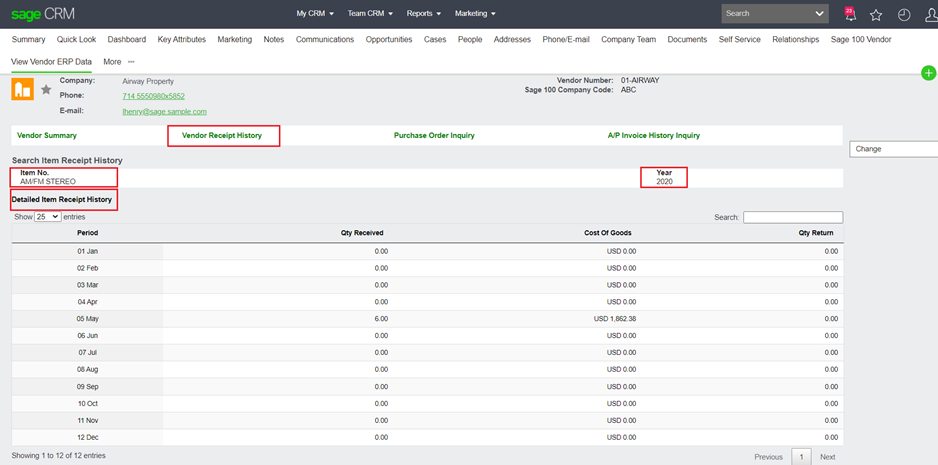938x465 pixels.
Task: Open the Opportunities tab
Action: (x=389, y=39)
